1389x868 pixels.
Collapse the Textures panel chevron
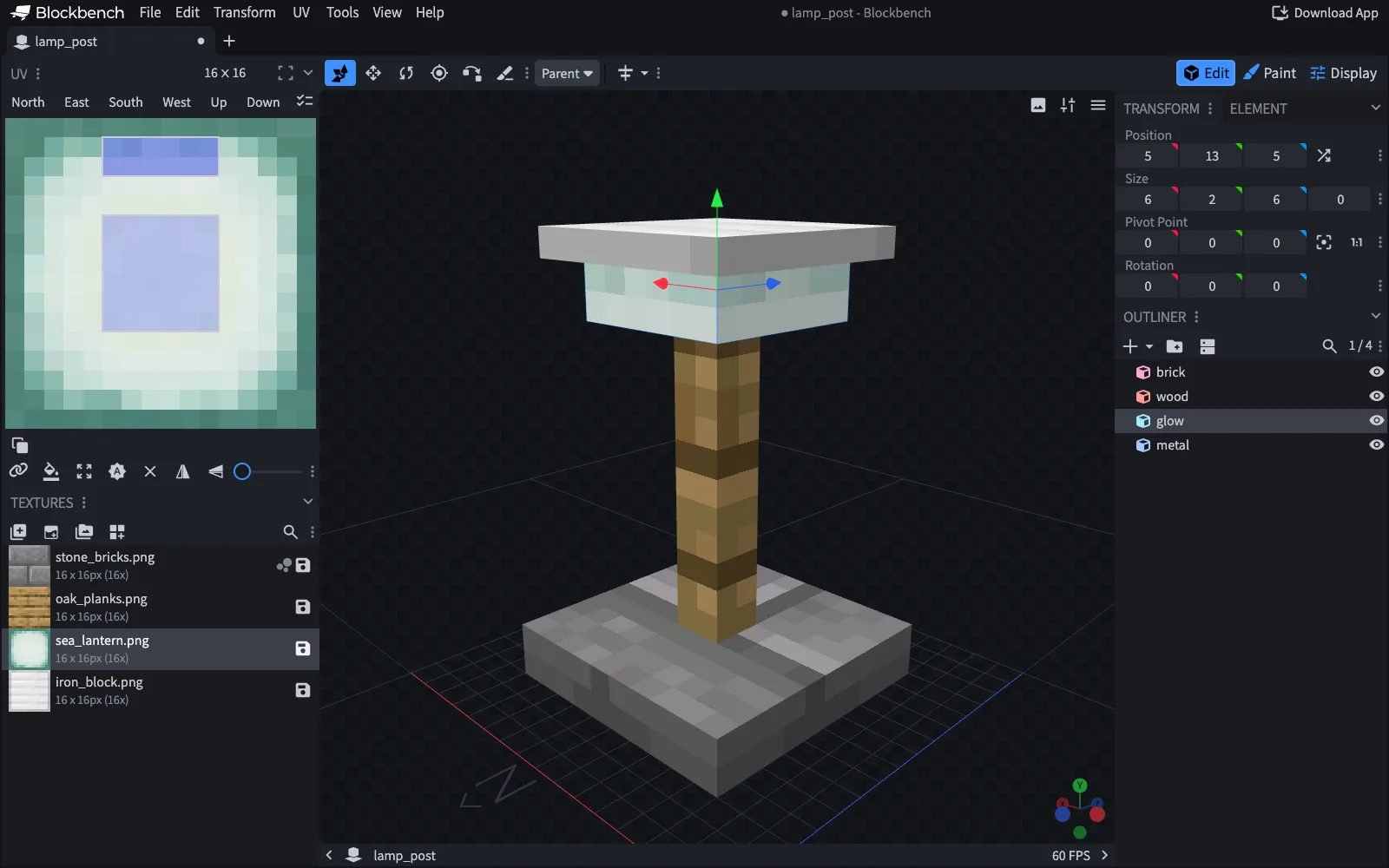307,502
